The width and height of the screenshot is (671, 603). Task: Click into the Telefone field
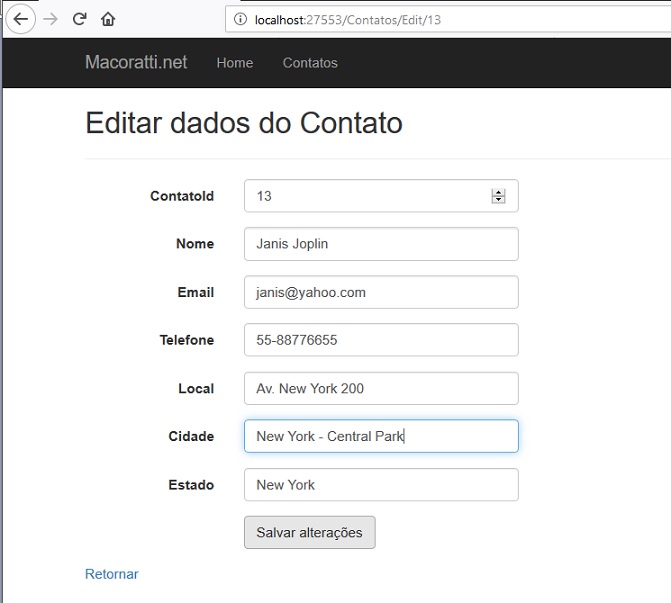[x=381, y=340]
